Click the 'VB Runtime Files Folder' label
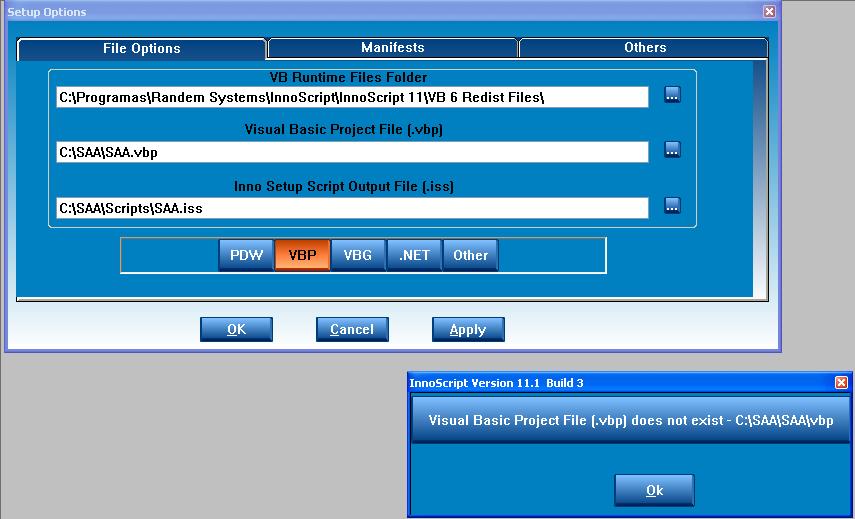855x519 pixels. click(348, 77)
